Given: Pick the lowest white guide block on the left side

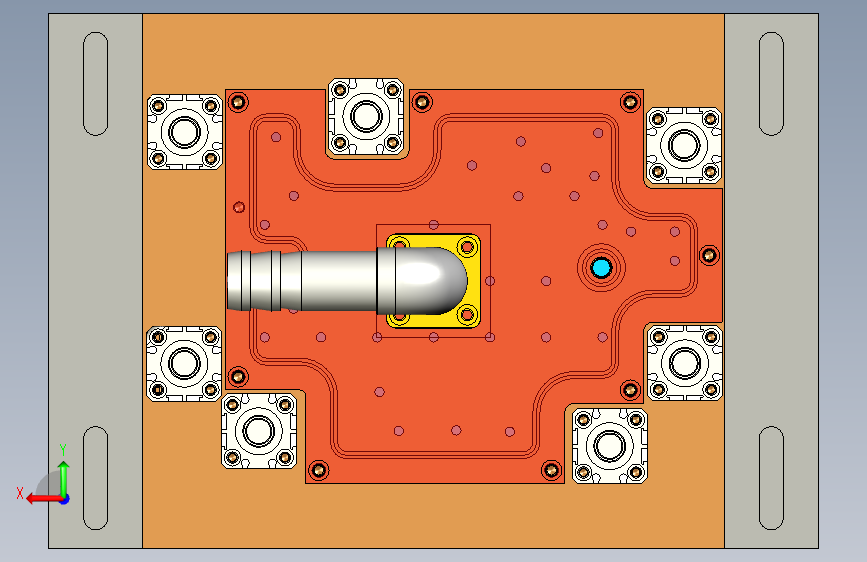Looking at the screenshot, I should [259, 431].
